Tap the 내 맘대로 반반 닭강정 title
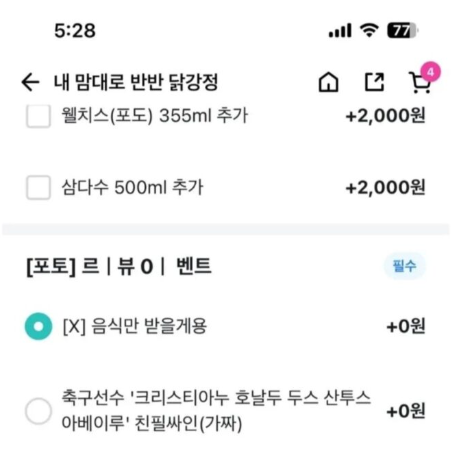 [136, 82]
